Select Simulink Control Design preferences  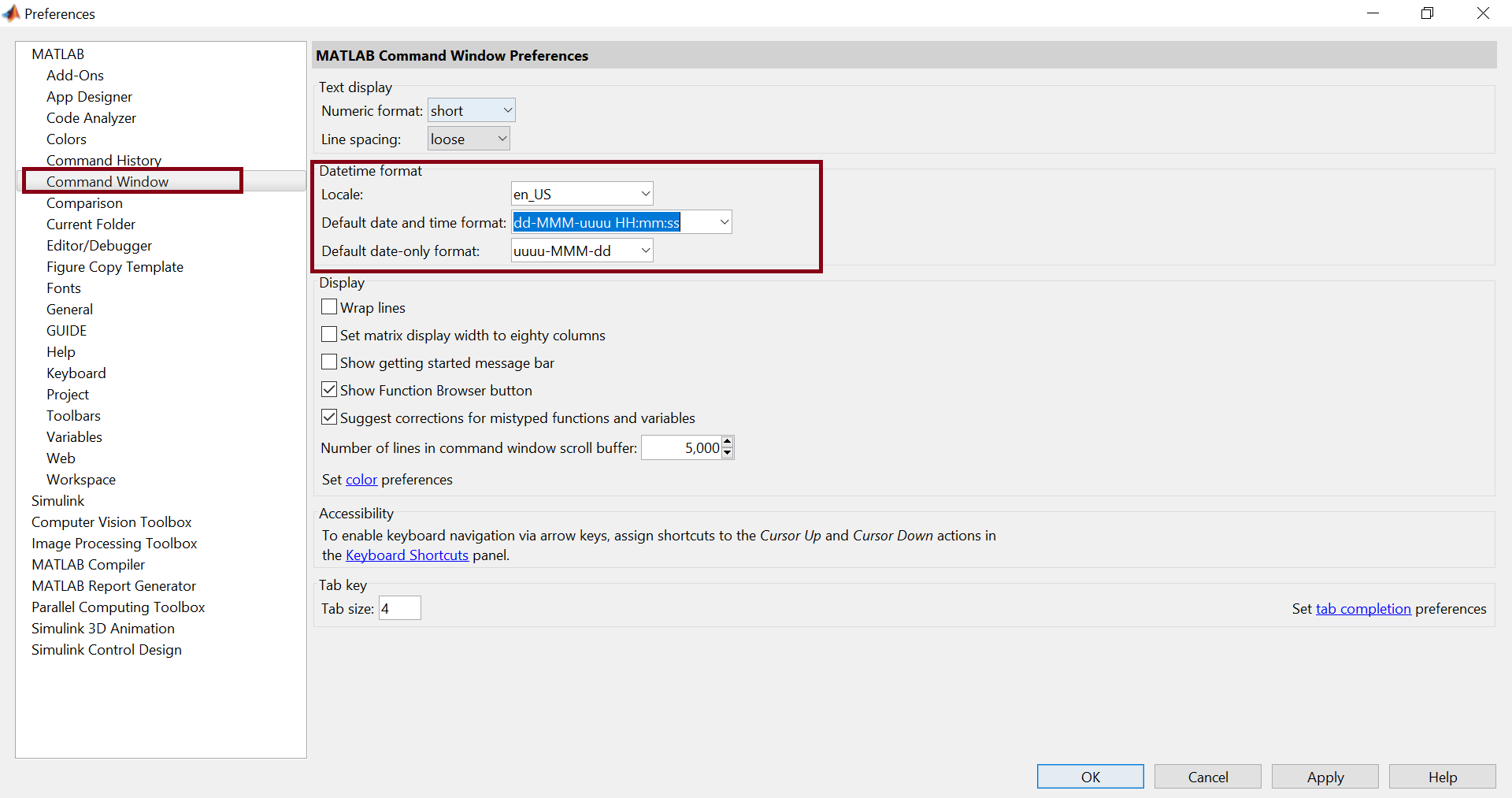coord(106,649)
